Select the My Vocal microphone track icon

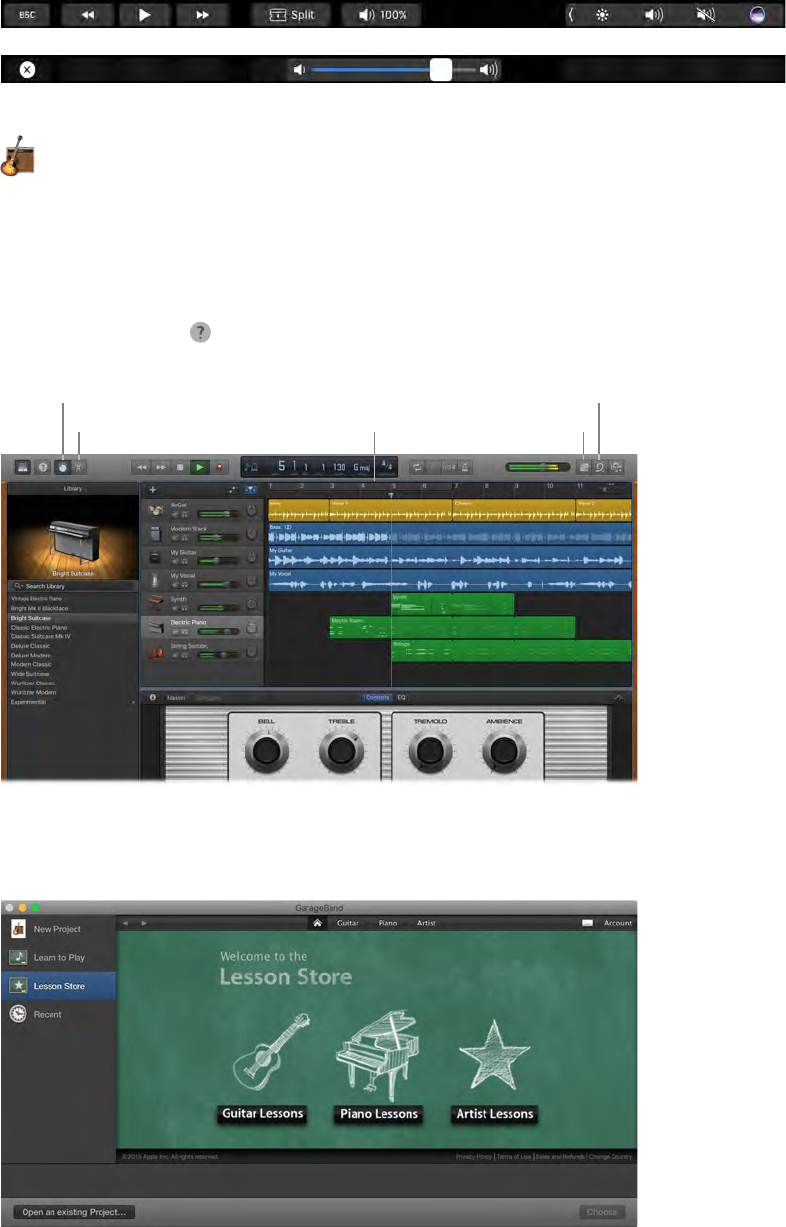155,581
